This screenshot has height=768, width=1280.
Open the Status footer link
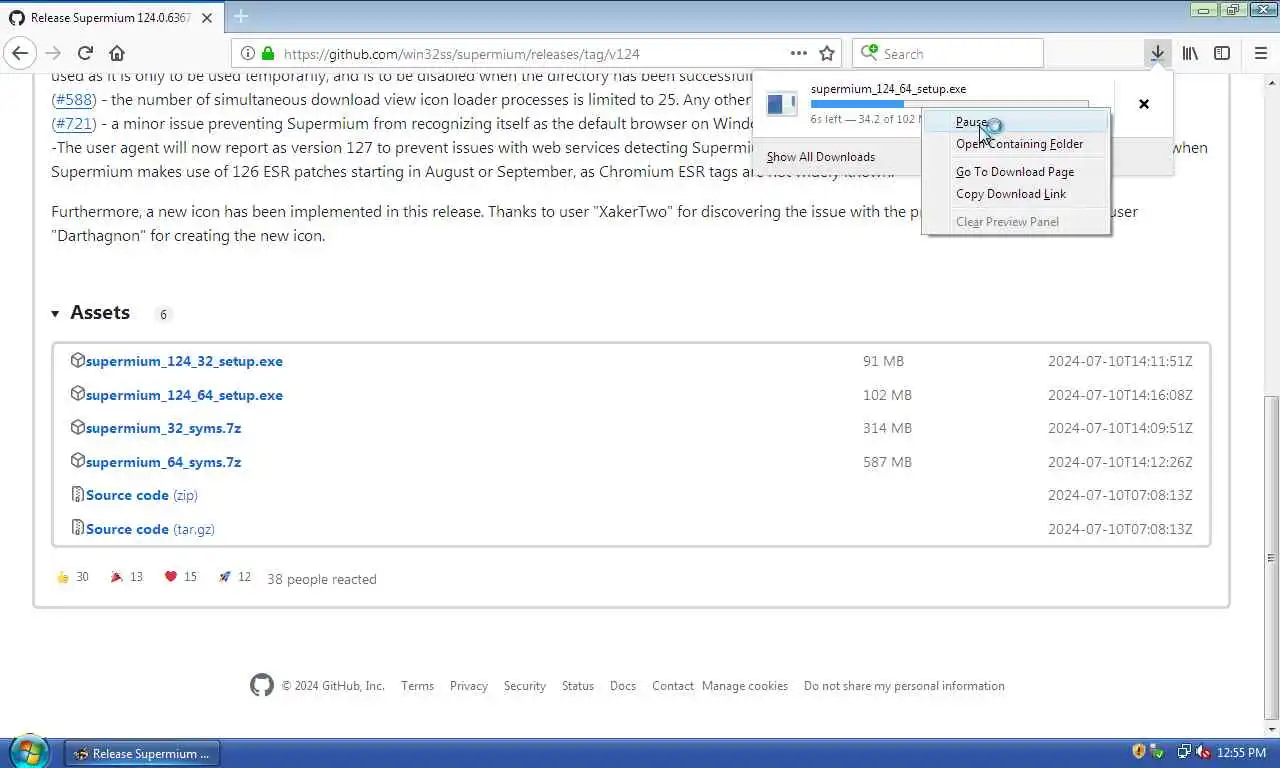click(578, 686)
